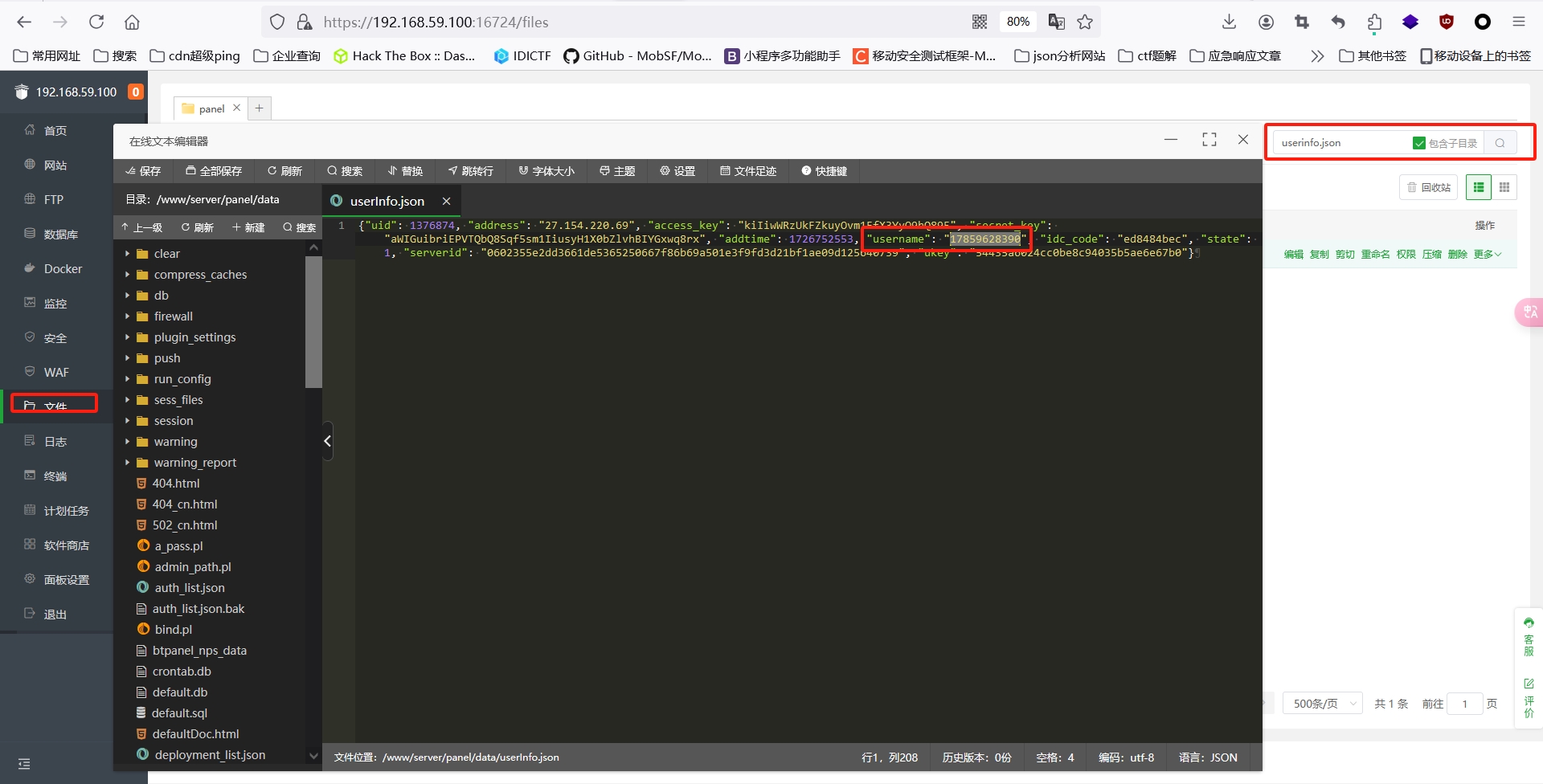The image size is (1543, 784).
Task: Open auth_list.json file
Action: pyautogui.click(x=190, y=587)
